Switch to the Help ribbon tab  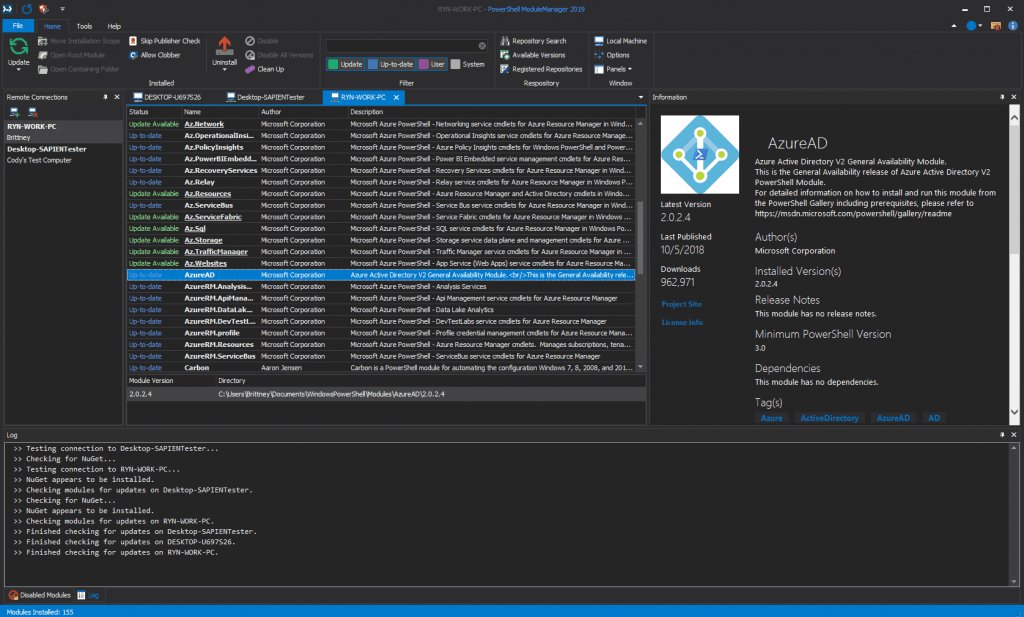point(114,26)
